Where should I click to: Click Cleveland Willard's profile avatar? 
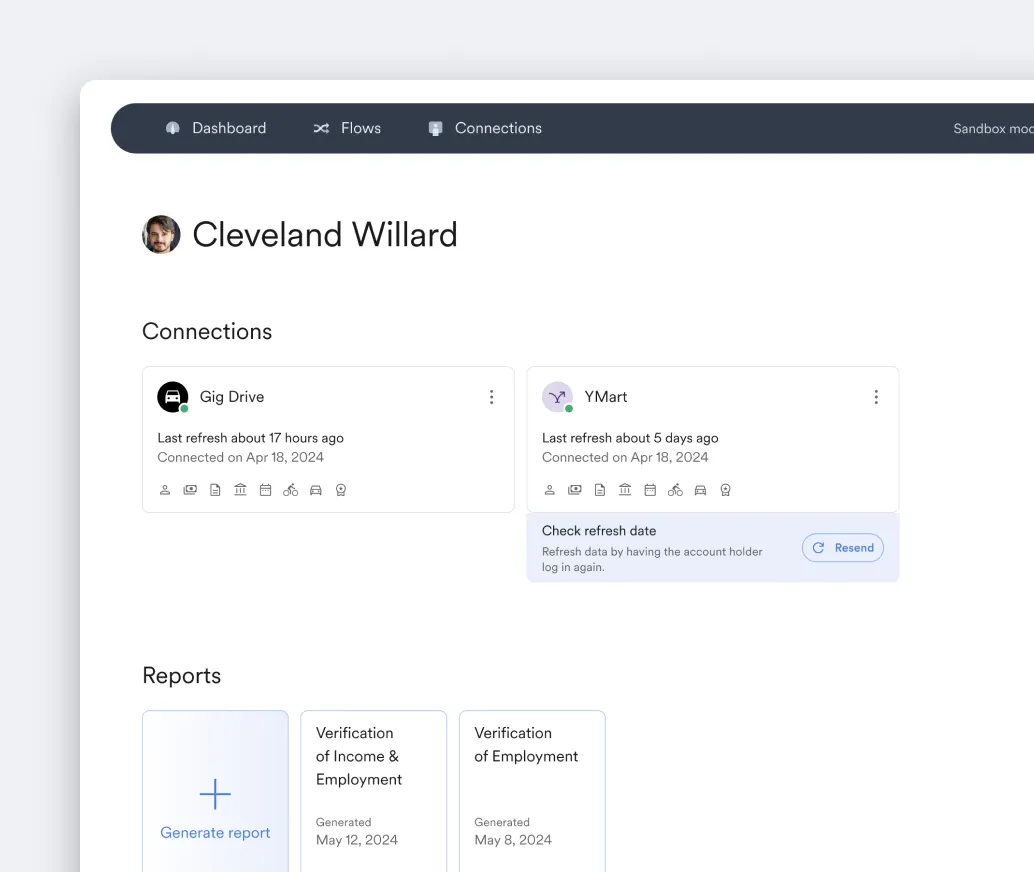click(161, 235)
